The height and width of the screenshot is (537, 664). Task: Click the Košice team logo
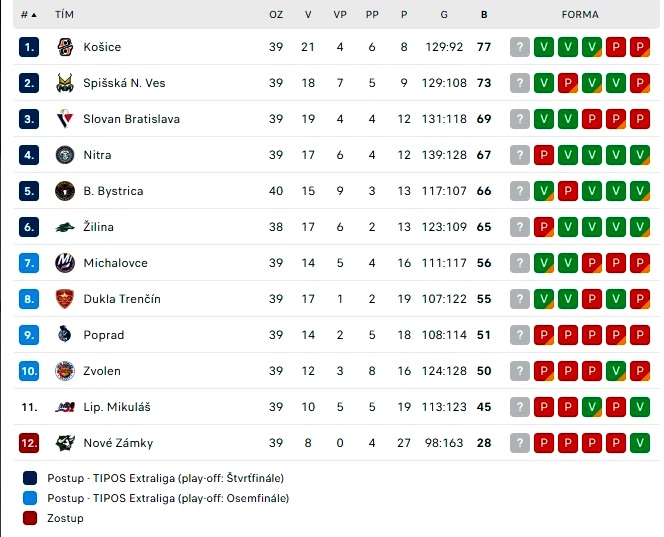pos(65,47)
